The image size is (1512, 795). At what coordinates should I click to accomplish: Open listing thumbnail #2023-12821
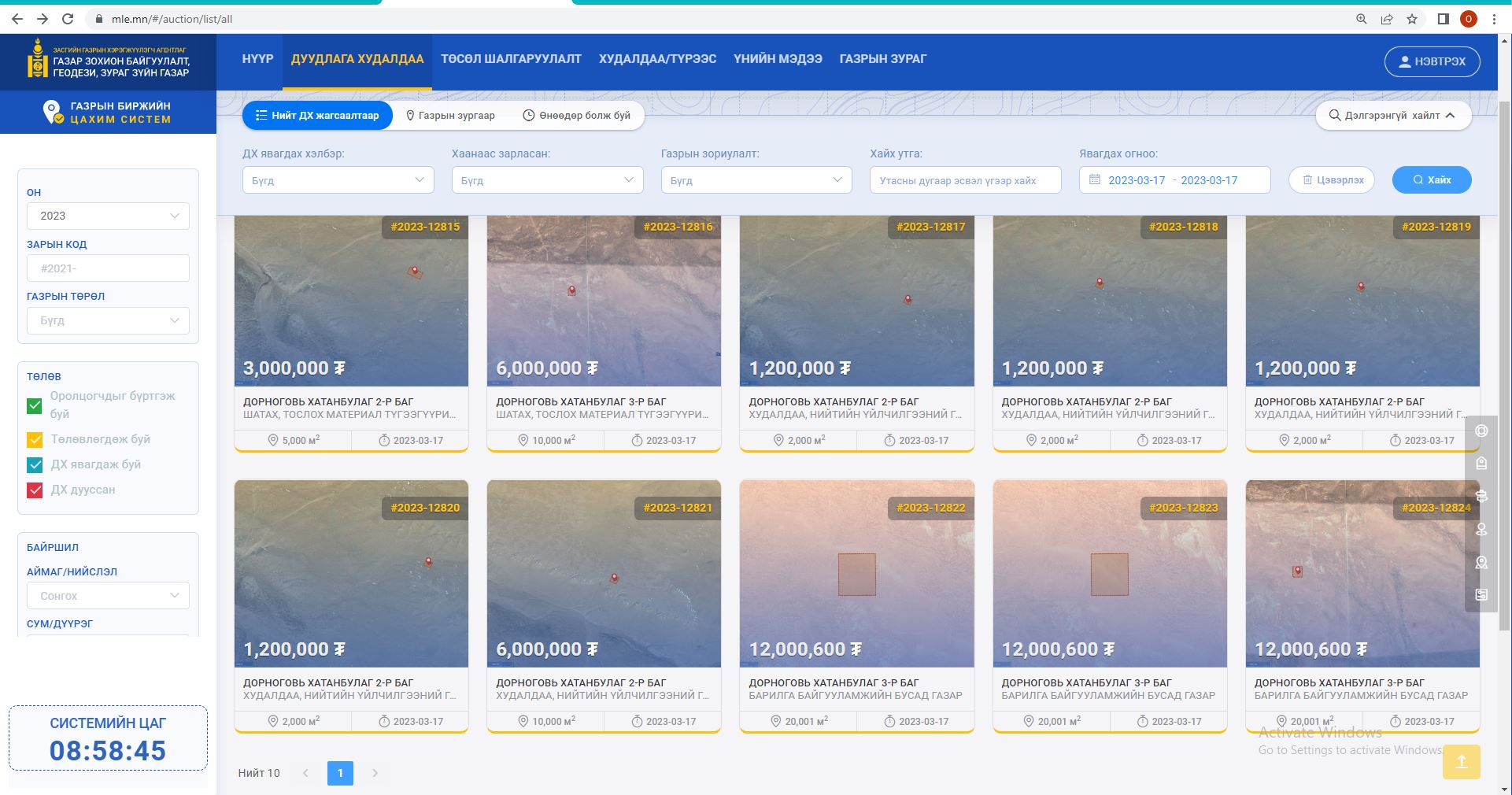(604, 574)
